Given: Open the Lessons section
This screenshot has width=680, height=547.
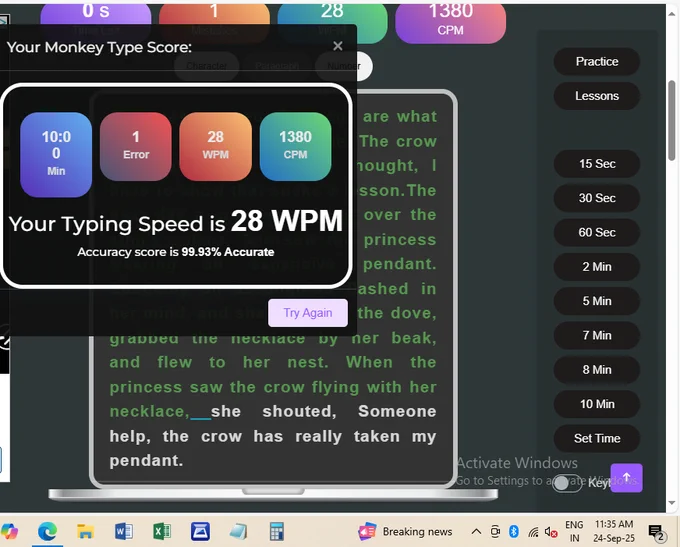Looking at the screenshot, I should (597, 96).
